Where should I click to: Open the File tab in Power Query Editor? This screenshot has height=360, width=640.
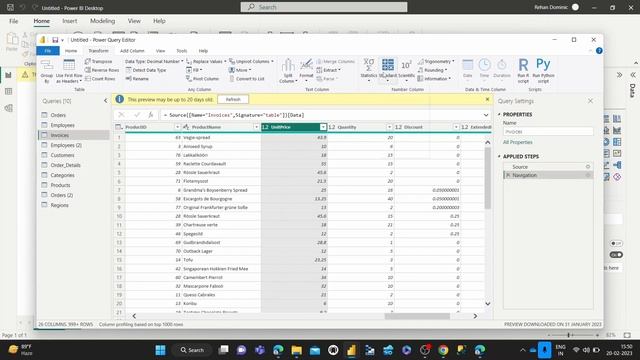48,51
